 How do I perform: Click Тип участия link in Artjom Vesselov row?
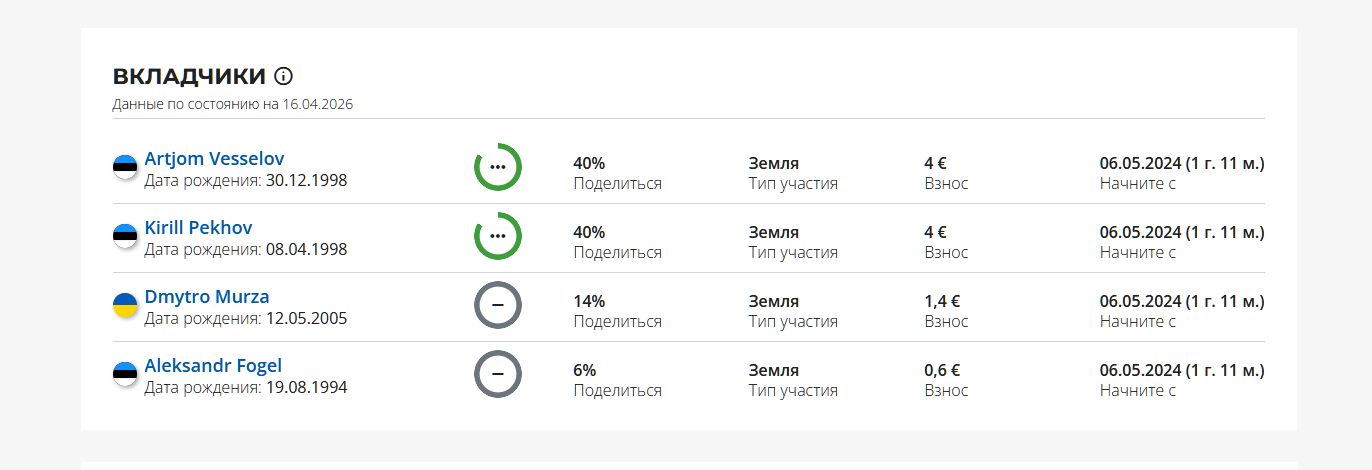coord(793,183)
